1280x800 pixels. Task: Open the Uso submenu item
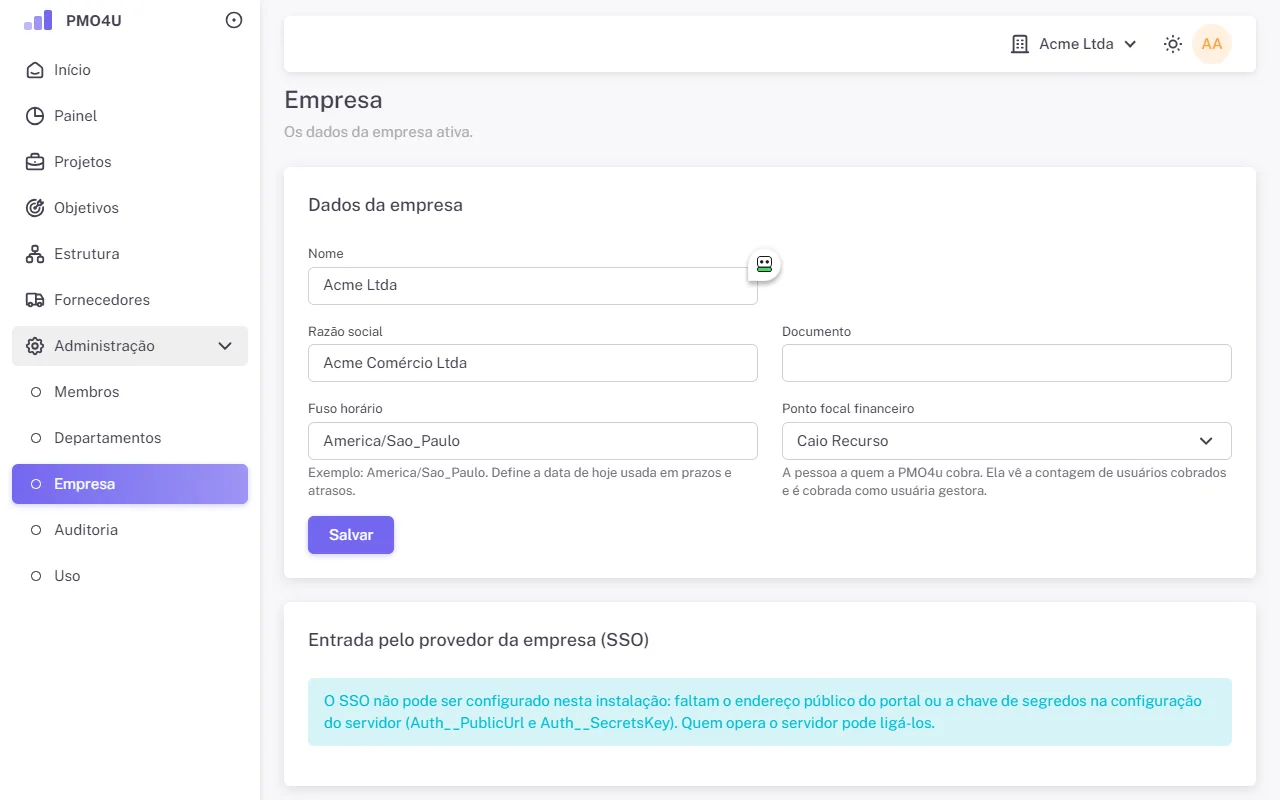pos(130,576)
